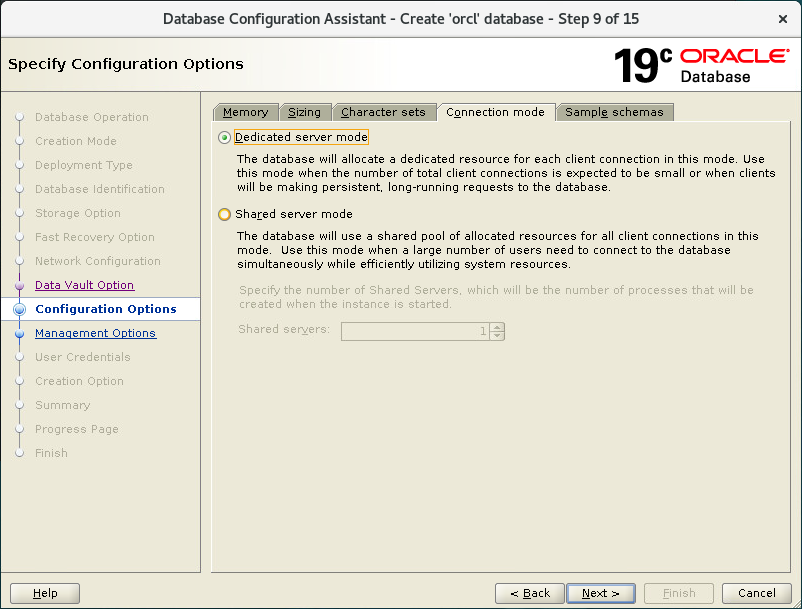Screen dimensions: 802x609
Task: Click the Configuration Options step bullet icon
Action: (x=19, y=309)
